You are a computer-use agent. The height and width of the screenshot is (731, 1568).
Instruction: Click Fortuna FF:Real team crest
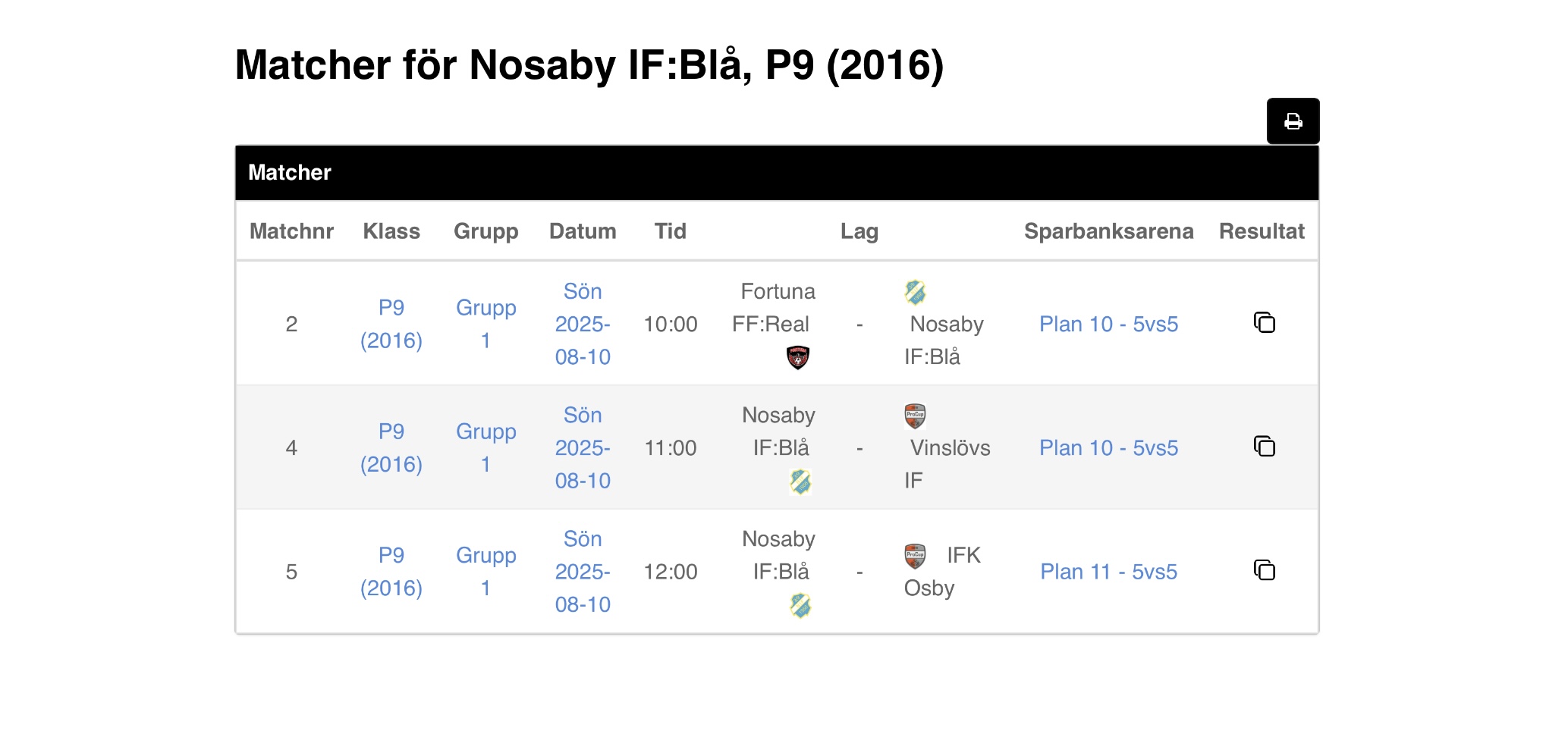coord(797,357)
